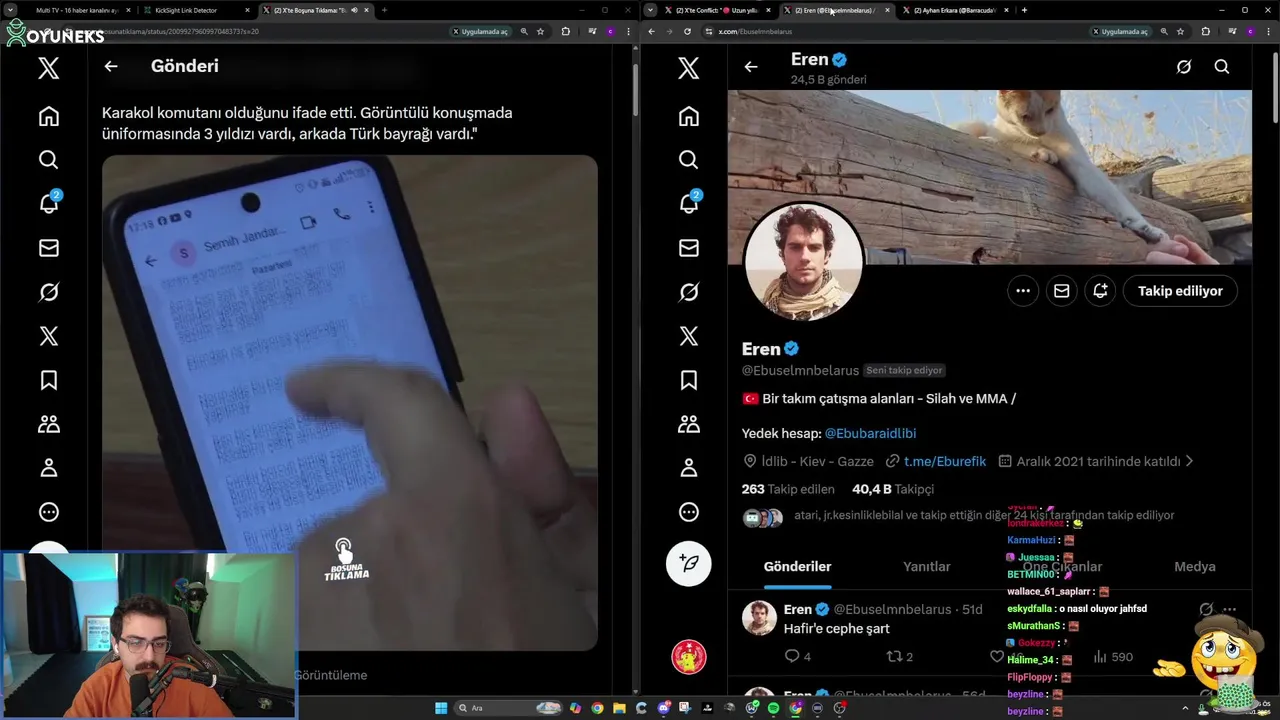Toggle Takip ediliyor follow button
The width and height of the screenshot is (1280, 720).
1180,291
